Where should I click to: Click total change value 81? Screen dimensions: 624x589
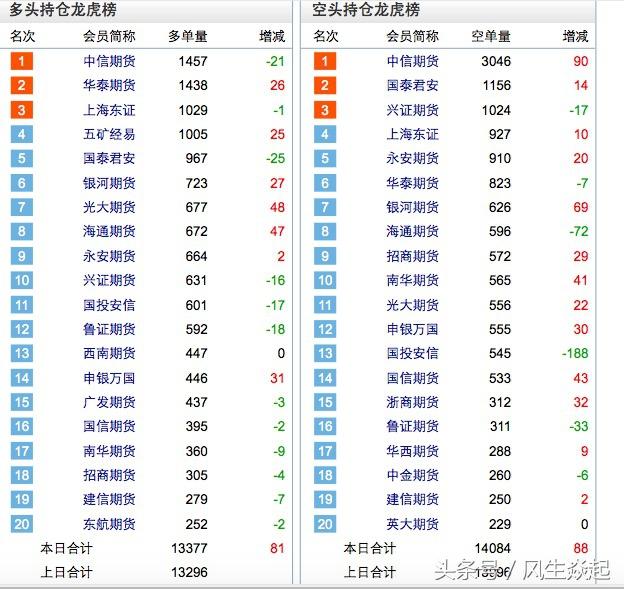click(277, 548)
